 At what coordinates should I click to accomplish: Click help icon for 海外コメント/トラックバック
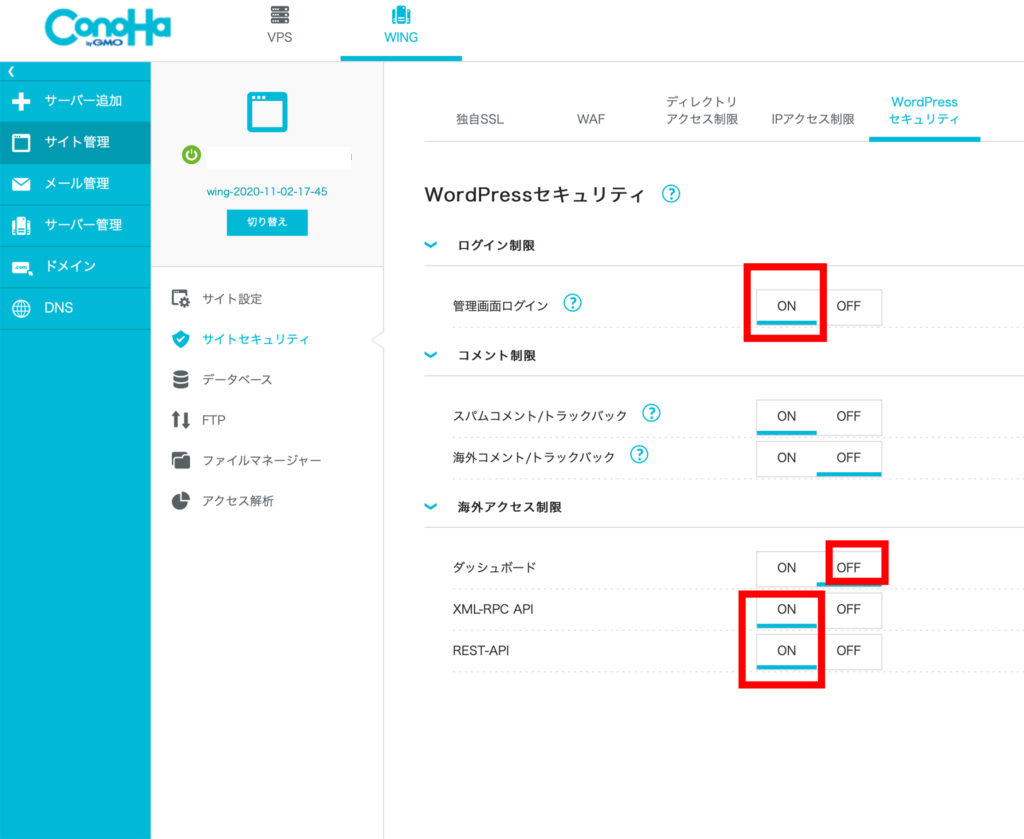639,454
